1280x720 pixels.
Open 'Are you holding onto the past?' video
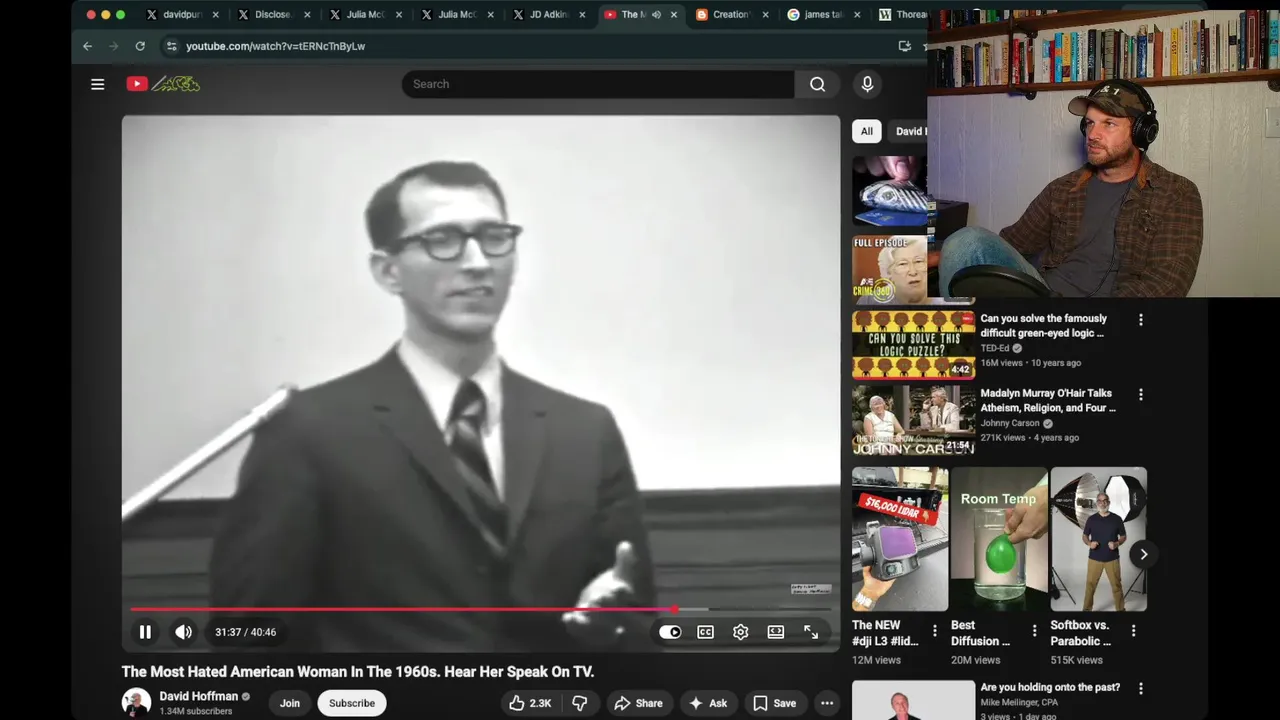coord(1050,688)
